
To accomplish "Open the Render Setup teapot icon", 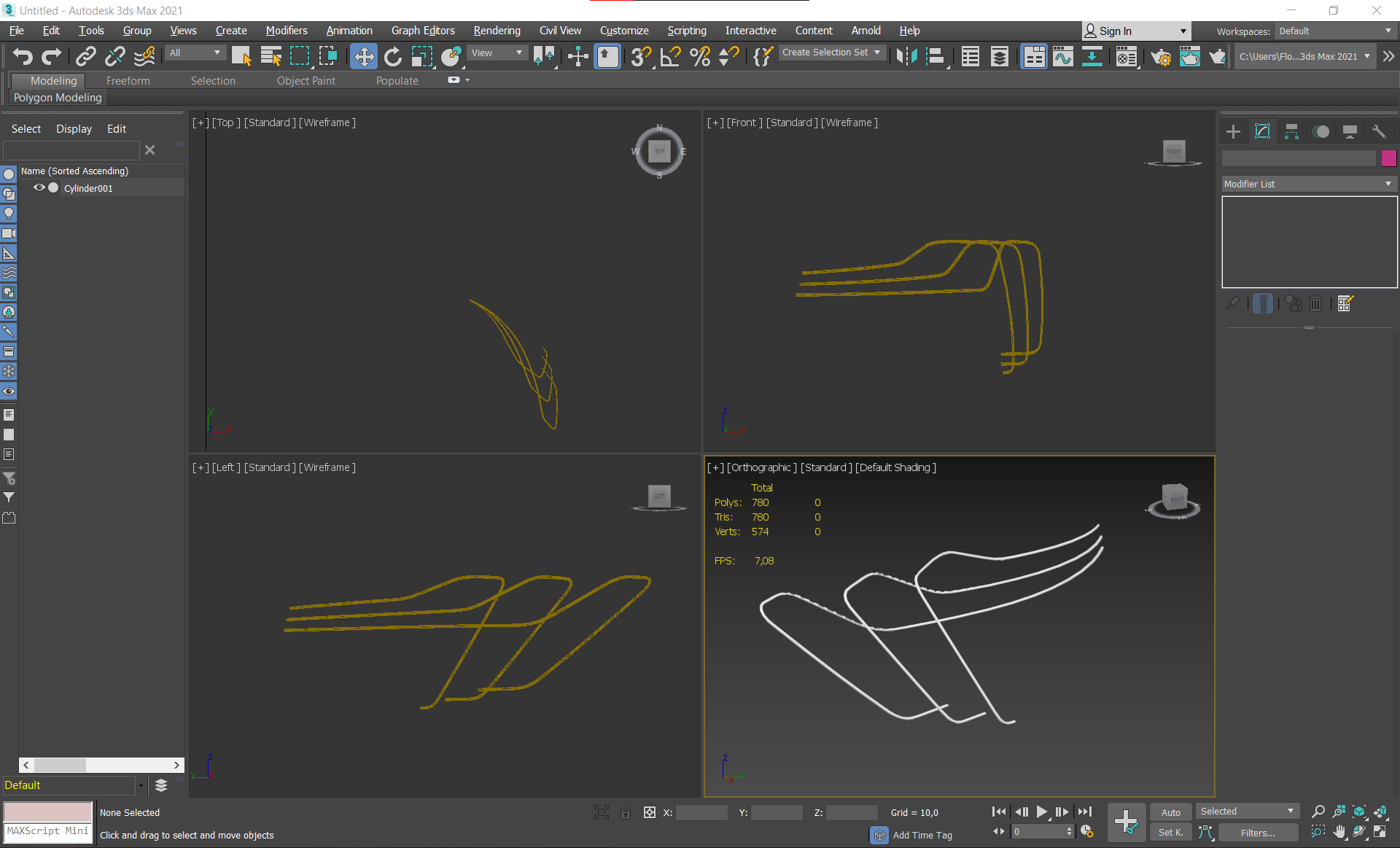I will 1160,56.
